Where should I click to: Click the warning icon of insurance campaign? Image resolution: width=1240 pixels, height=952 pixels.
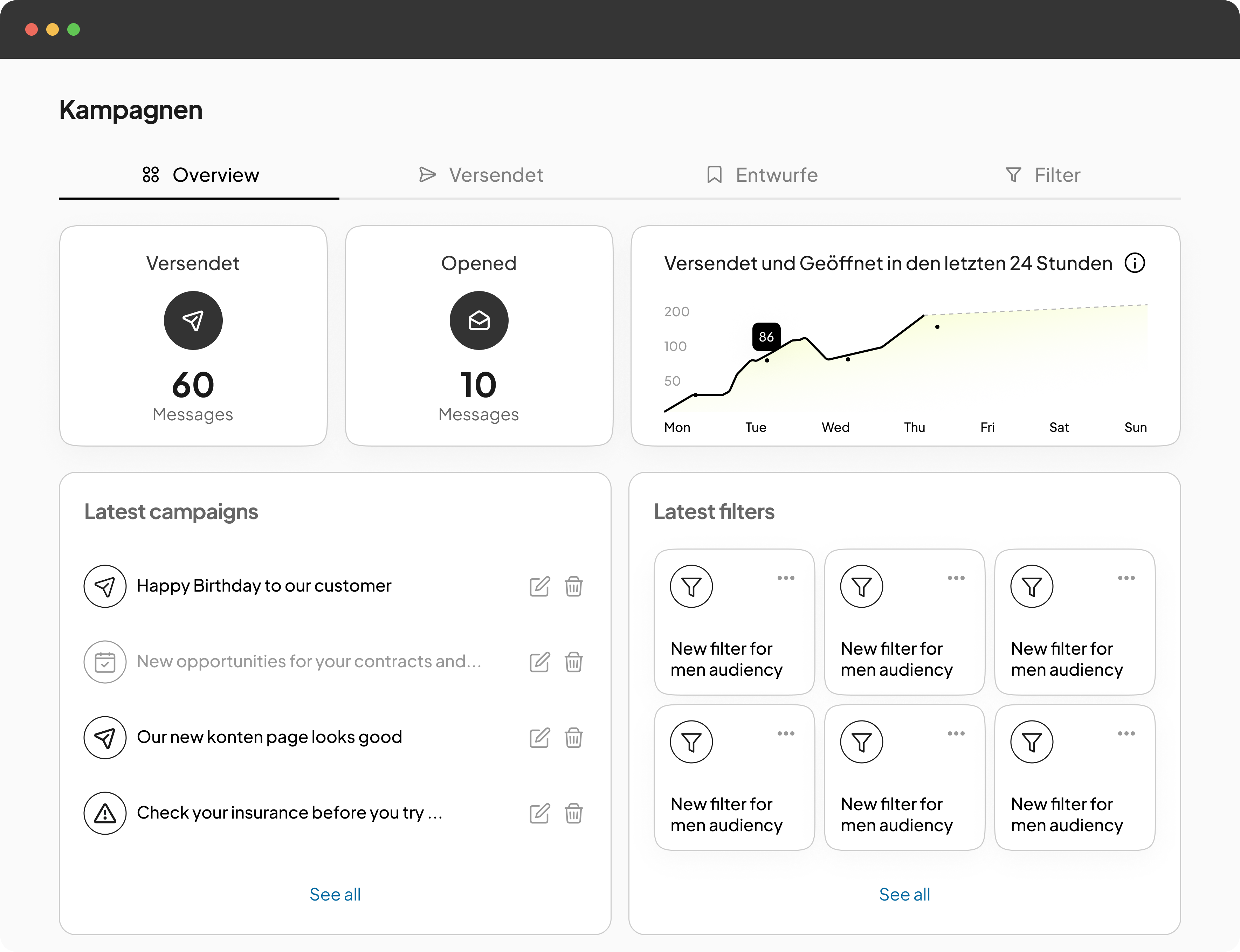105,813
